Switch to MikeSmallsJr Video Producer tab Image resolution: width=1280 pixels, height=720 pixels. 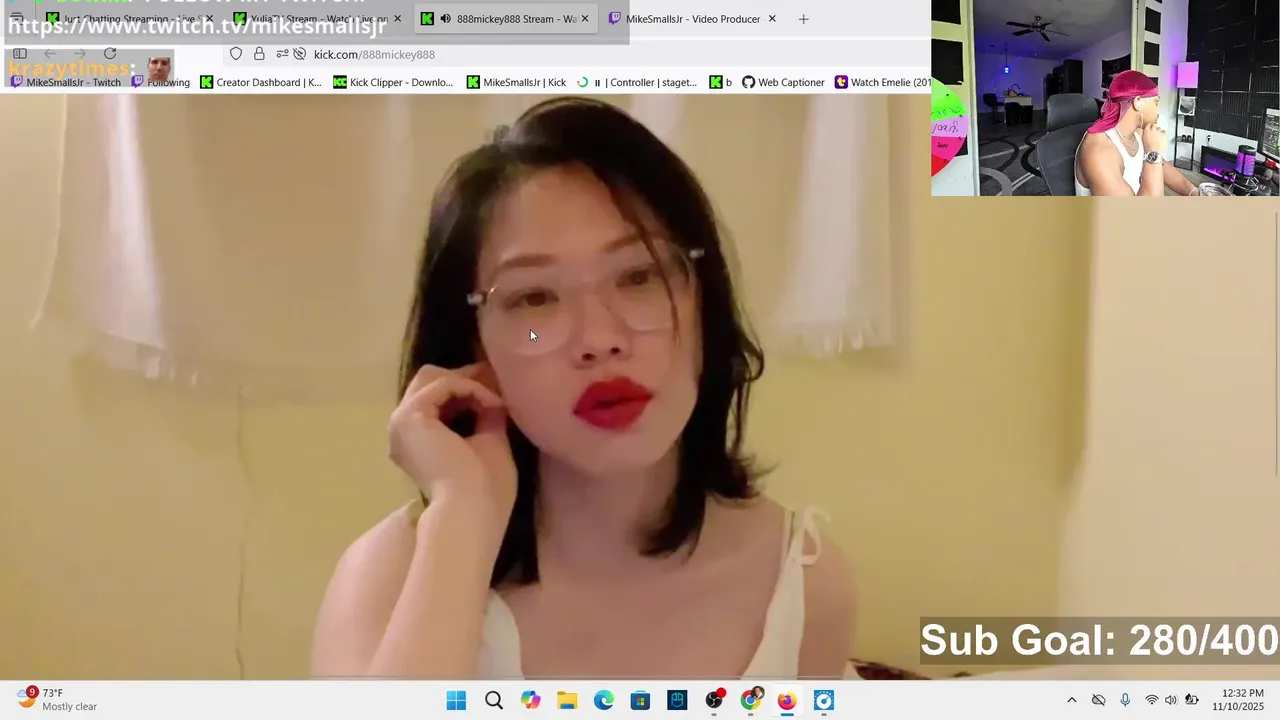point(692,19)
